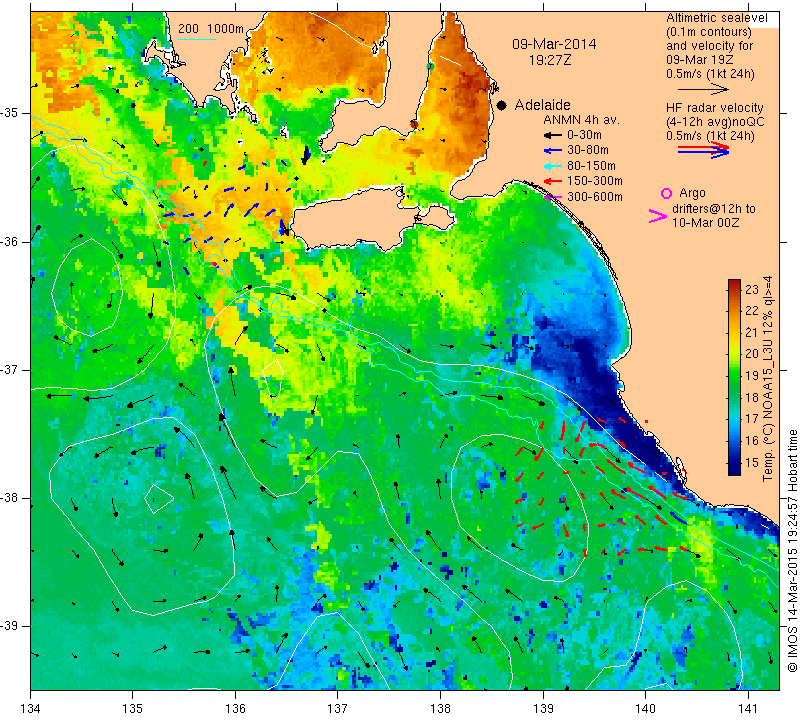Click the 0-30m black legend arrow
Screen dimensions: 800x720
point(552,135)
